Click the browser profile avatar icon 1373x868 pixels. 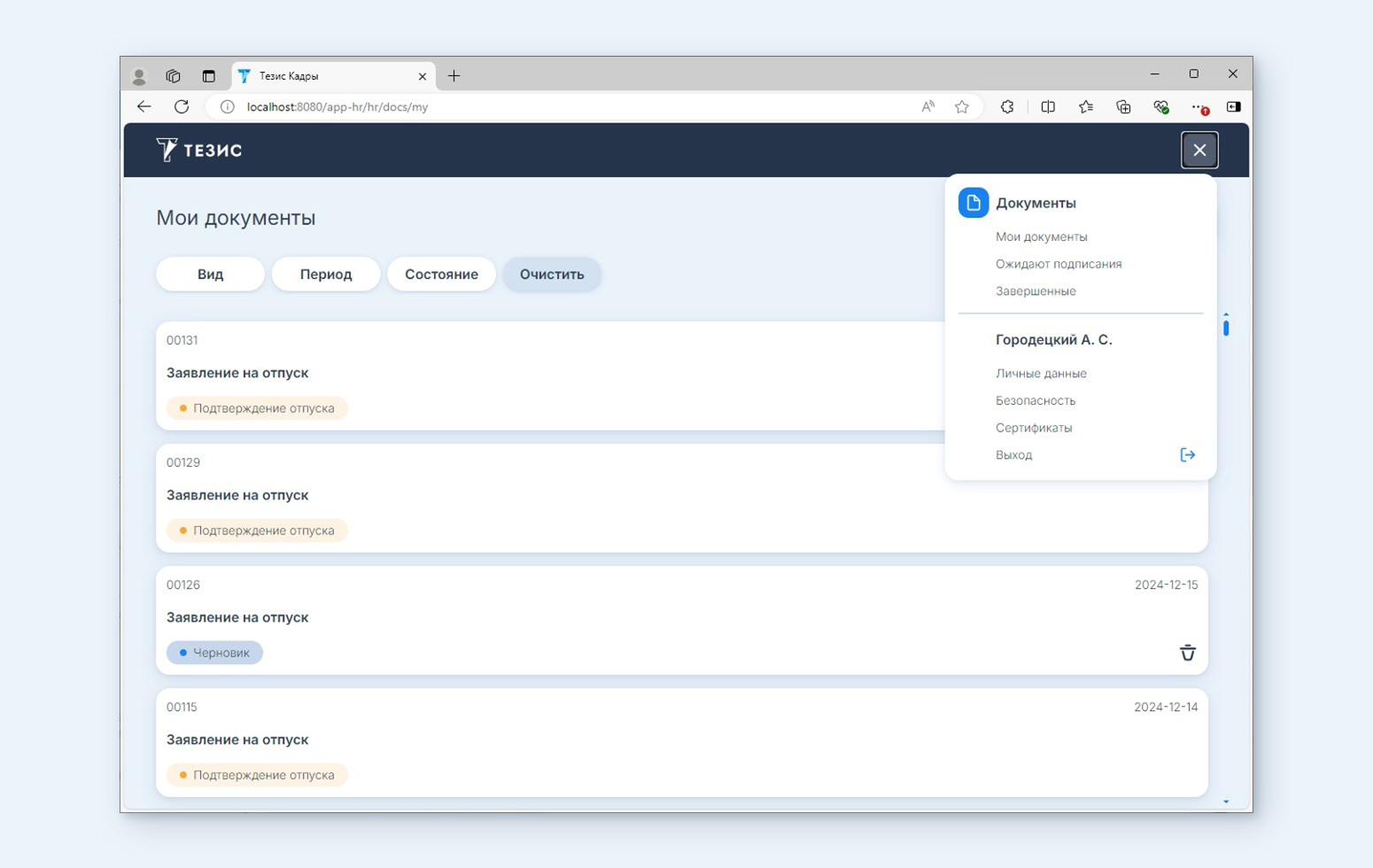click(x=139, y=76)
